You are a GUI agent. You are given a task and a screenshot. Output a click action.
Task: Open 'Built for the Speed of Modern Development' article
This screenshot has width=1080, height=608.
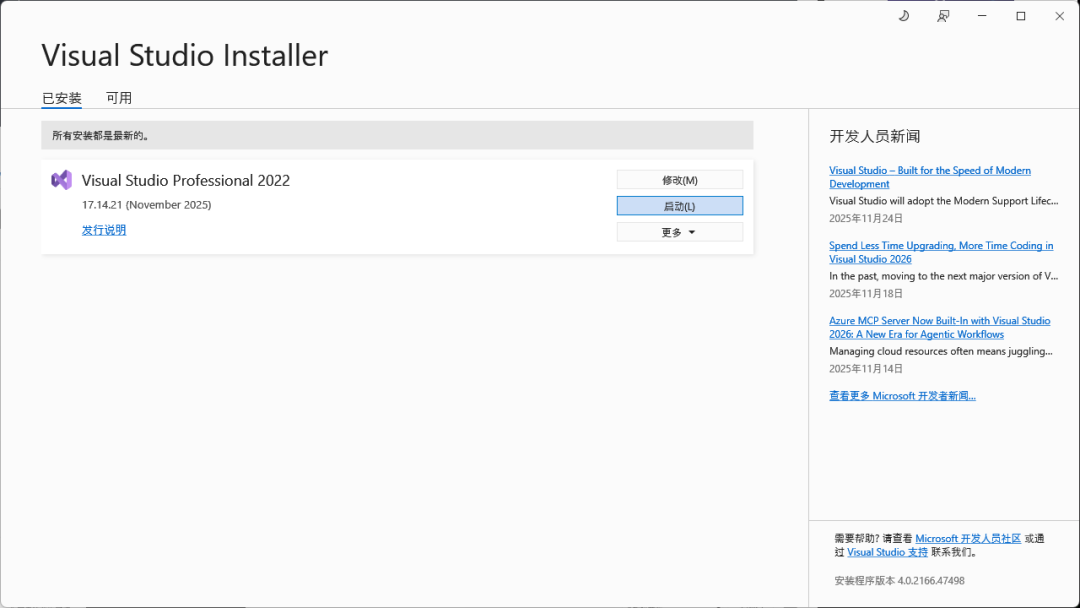pyautogui.click(x=930, y=177)
